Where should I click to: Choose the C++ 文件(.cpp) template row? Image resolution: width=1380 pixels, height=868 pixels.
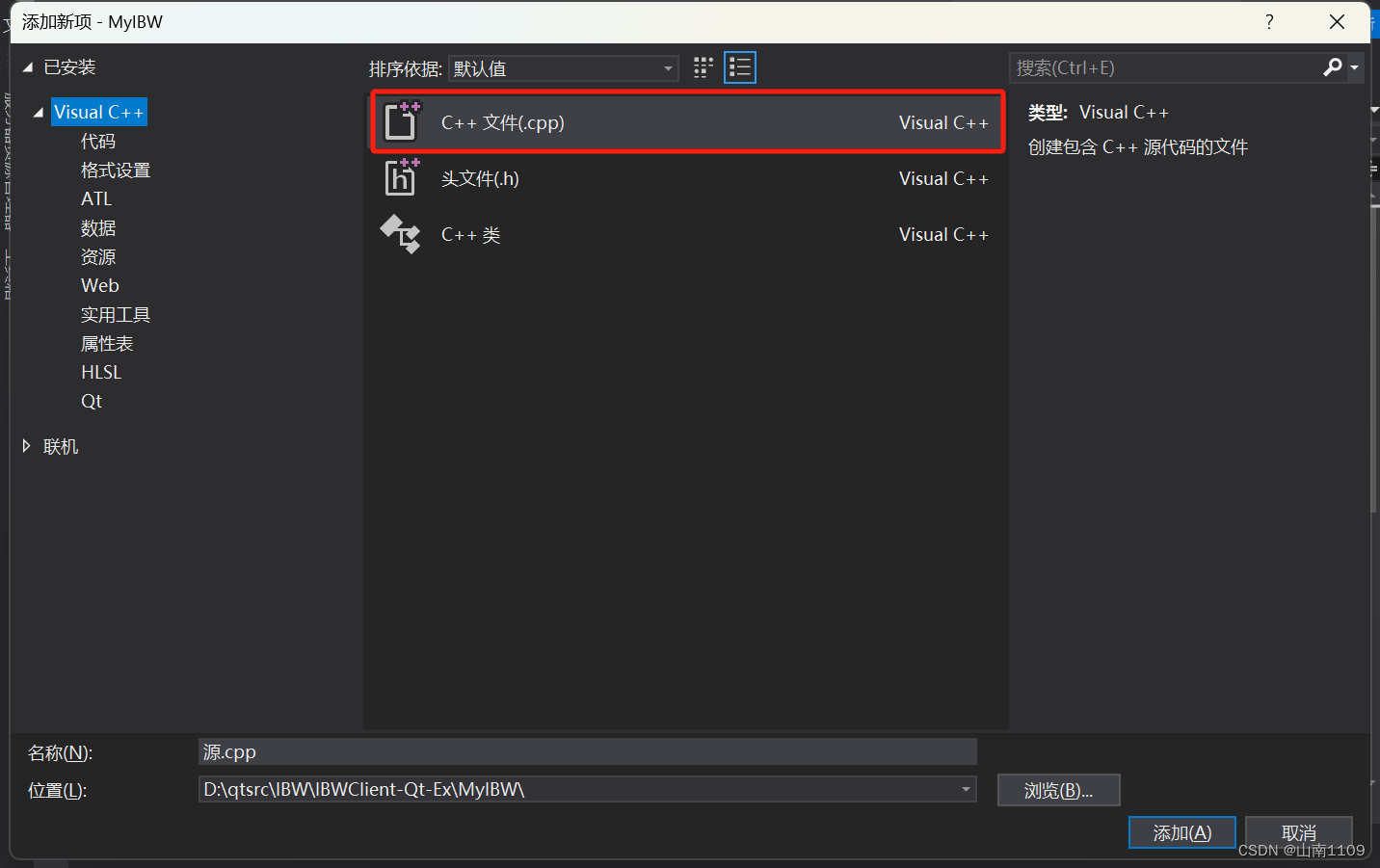click(x=687, y=121)
